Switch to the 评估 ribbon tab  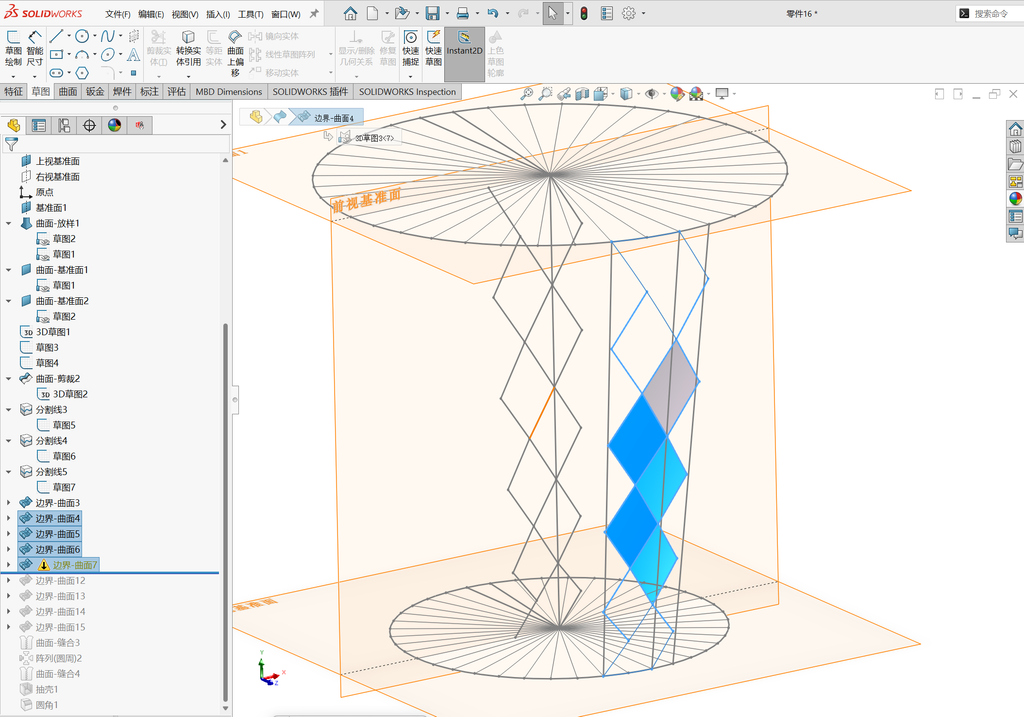pyautogui.click(x=176, y=92)
